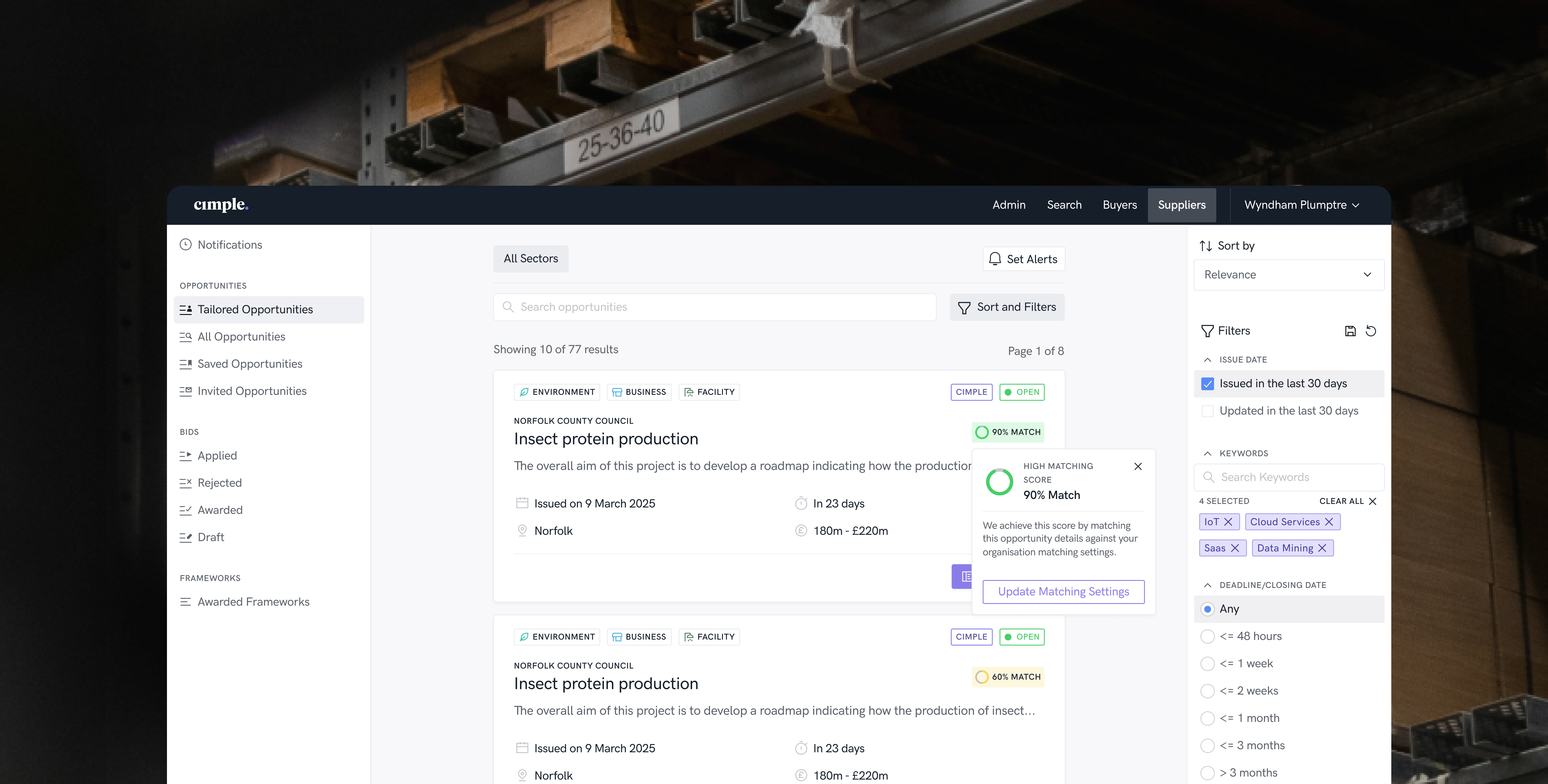The image size is (1548, 784).
Task: Click the Facility tag on the second card
Action: [709, 637]
